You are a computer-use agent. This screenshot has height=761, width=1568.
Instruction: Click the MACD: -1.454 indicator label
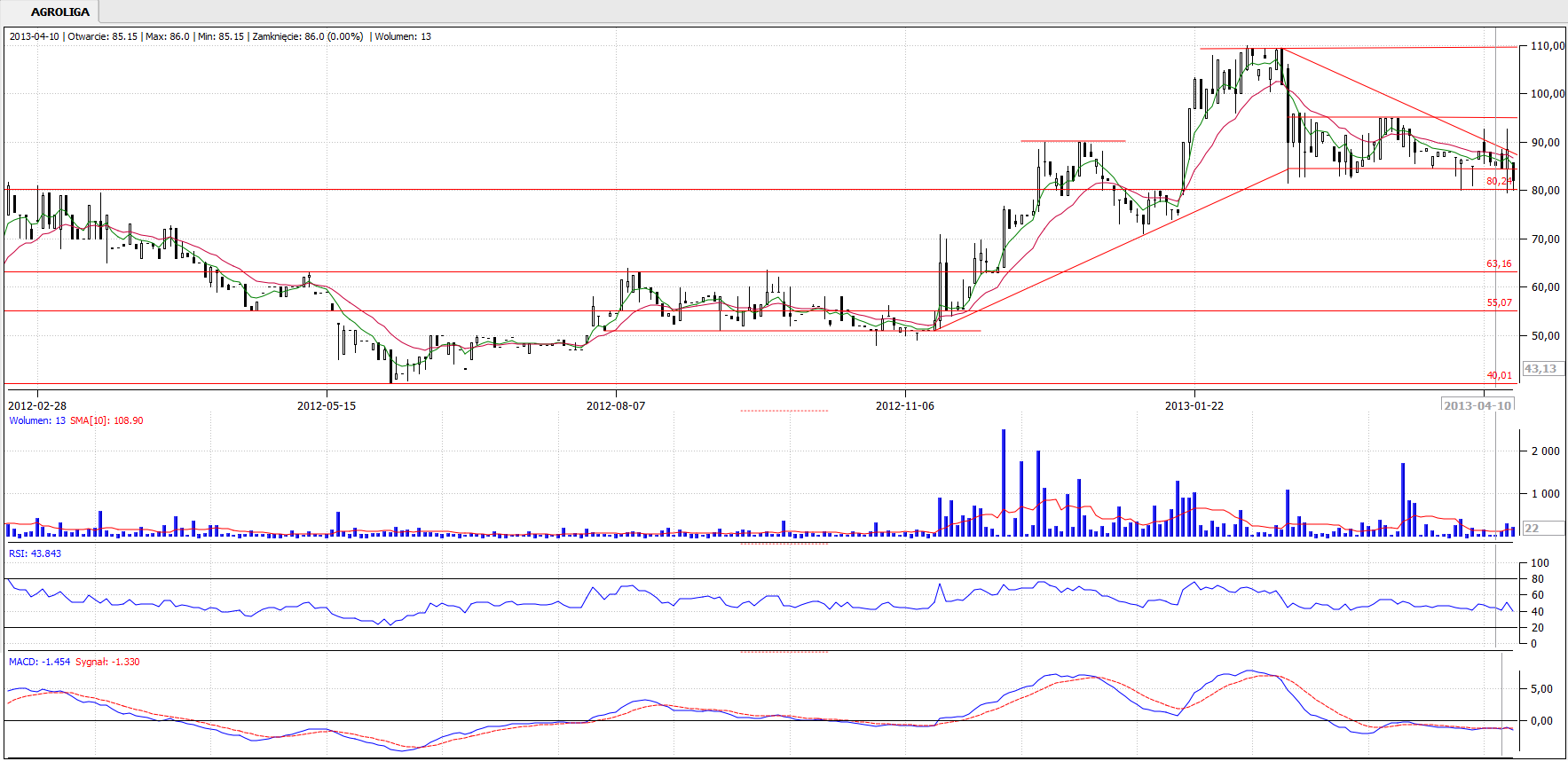[39, 663]
